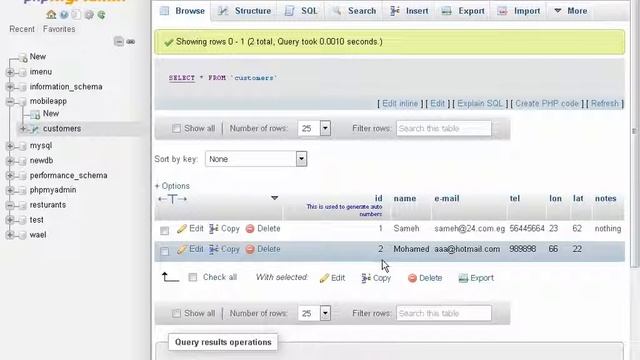
Task: Click With selected Export icon
Action: click(x=463, y=278)
